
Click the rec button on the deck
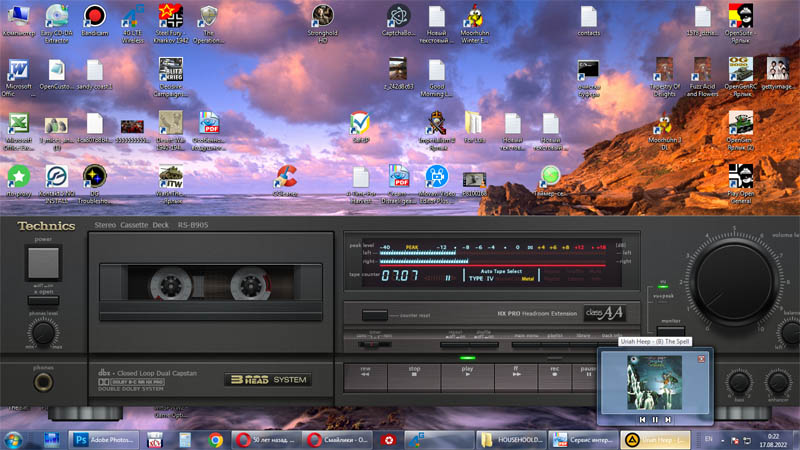coord(555,378)
